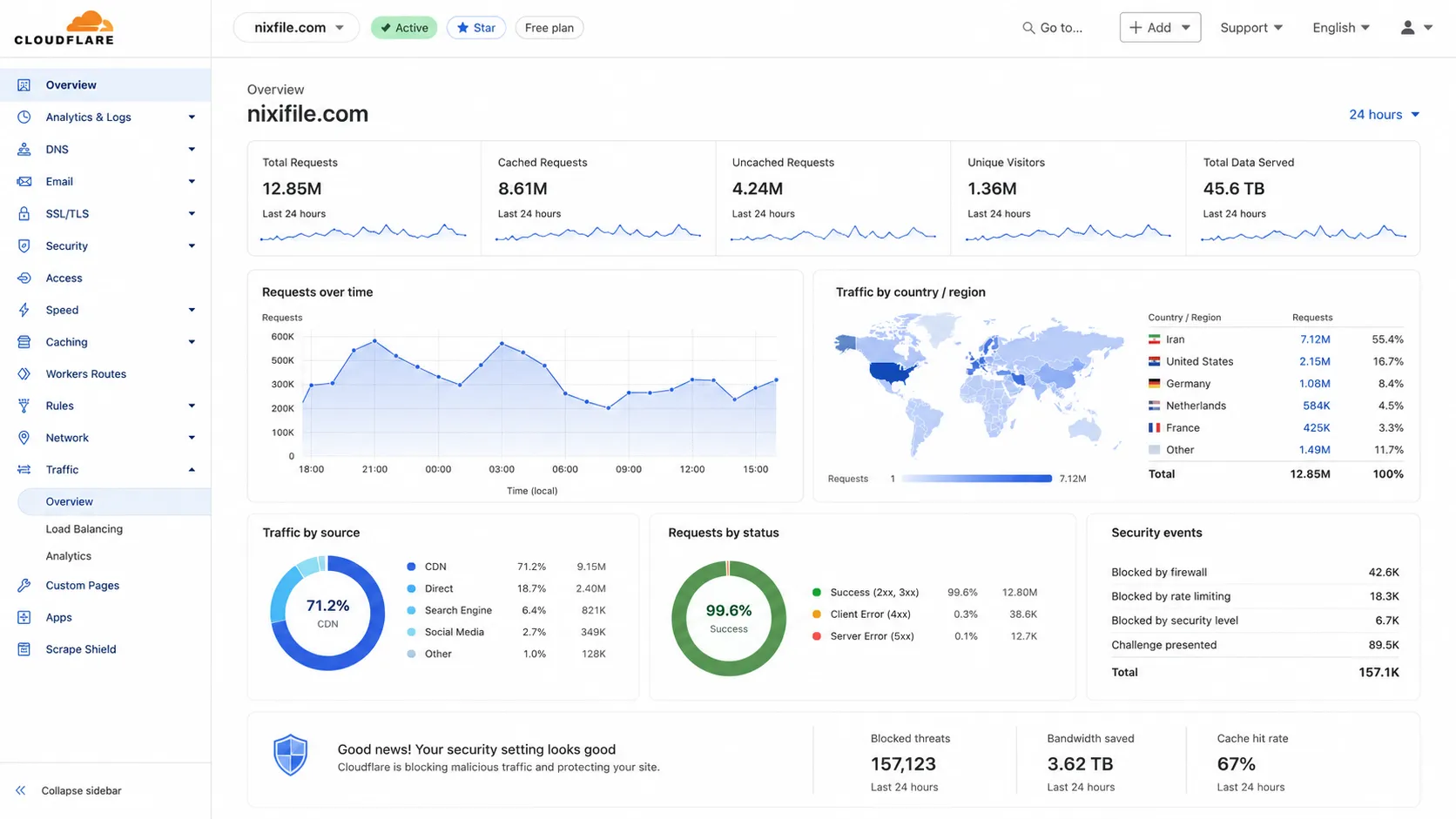Open the 24 hours time range dropdown
1456x819 pixels.
1385,114
